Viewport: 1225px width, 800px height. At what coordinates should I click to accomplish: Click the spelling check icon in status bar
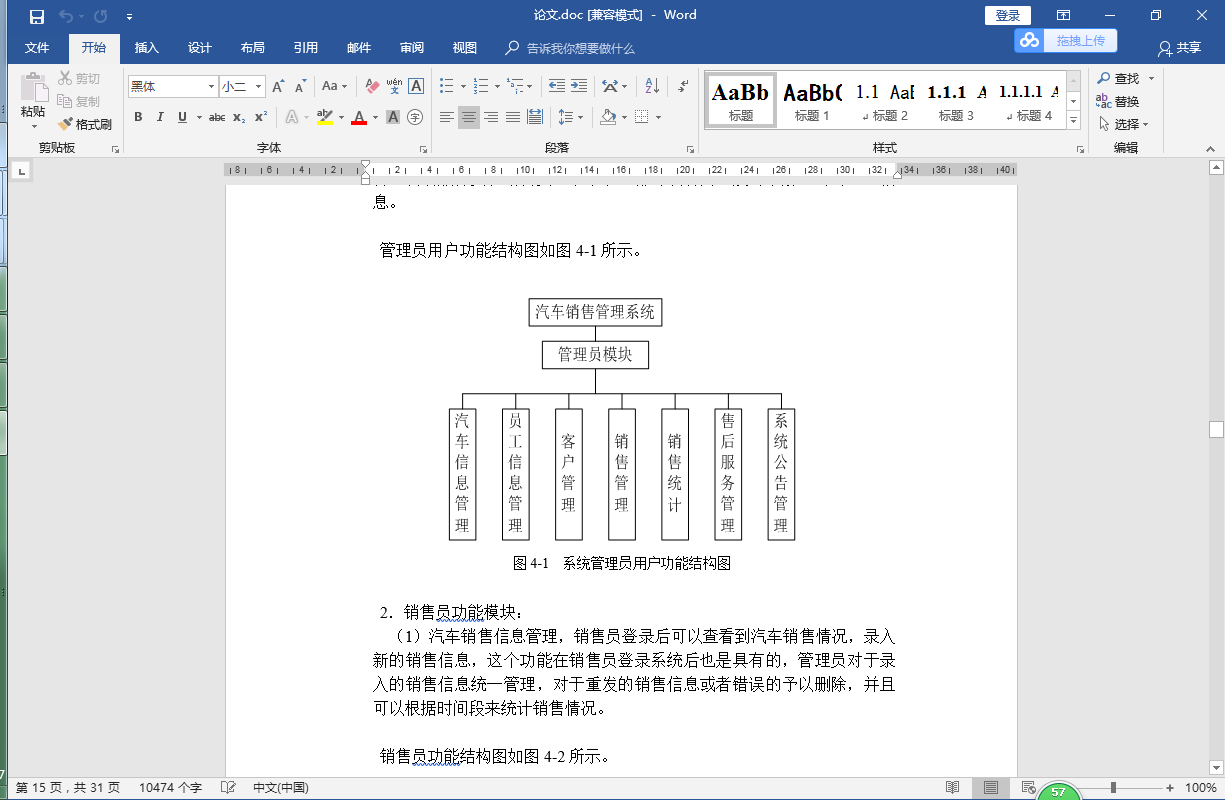click(228, 788)
